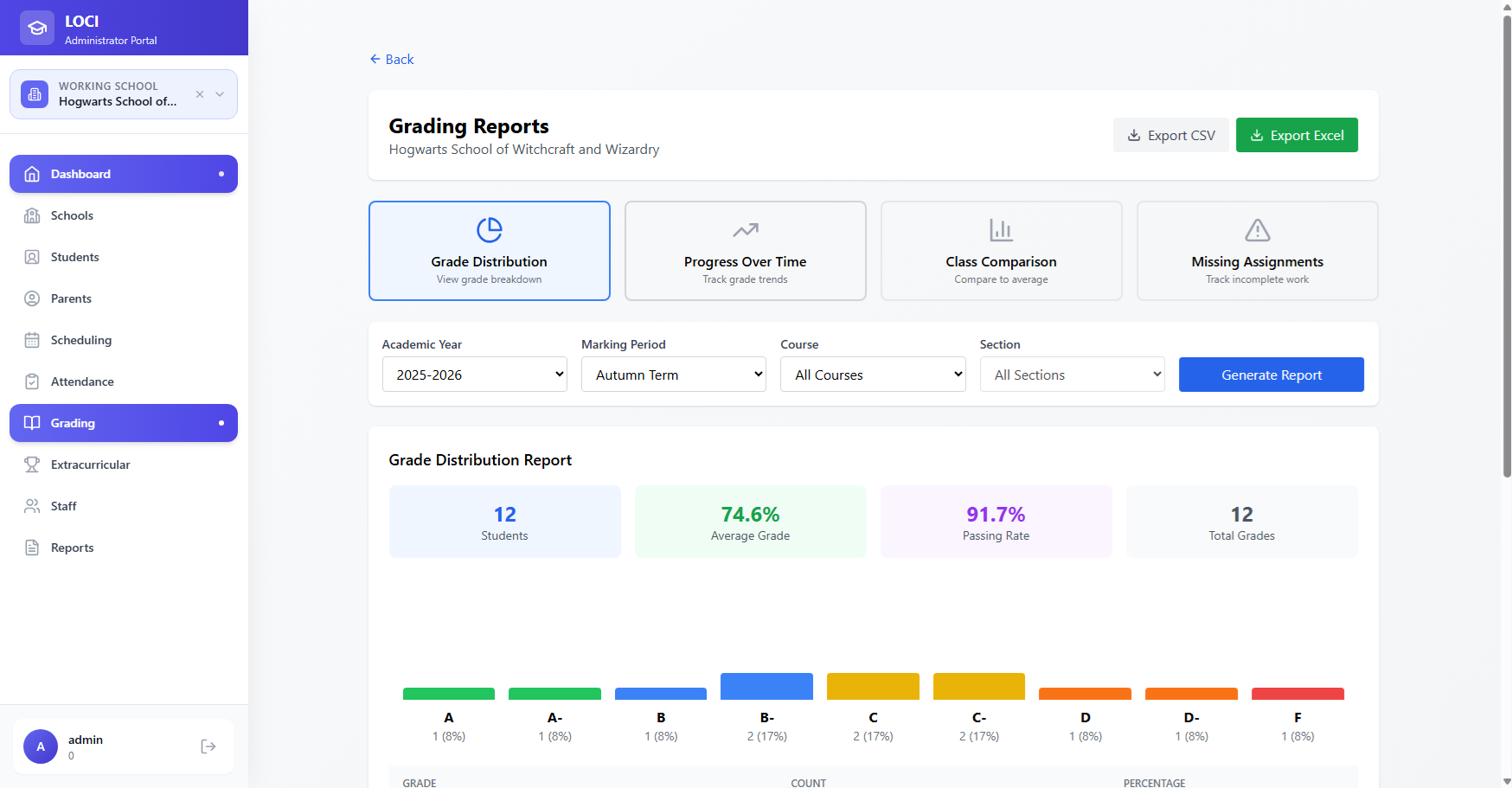
Task: Click the Attendance clipboard icon
Action: [32, 381]
